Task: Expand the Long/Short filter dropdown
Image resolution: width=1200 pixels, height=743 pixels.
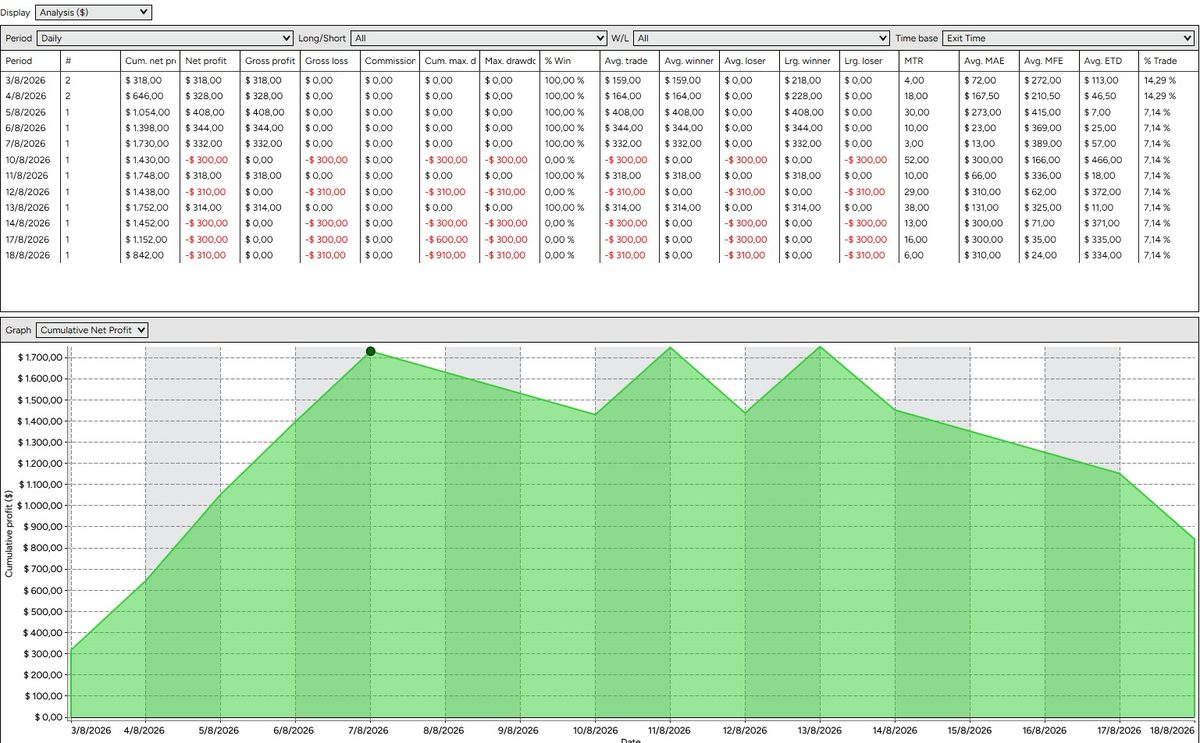Action: tap(478, 38)
